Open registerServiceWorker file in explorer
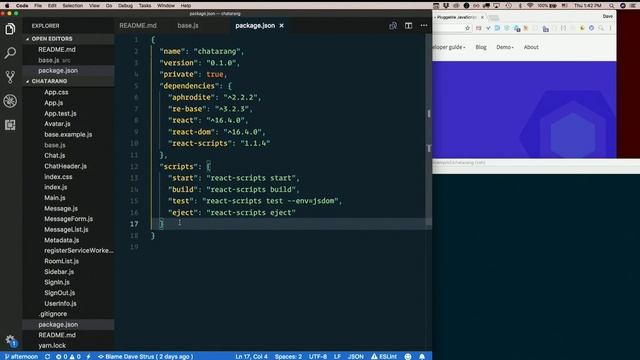Screen dimensions: 640x360 point(79,251)
